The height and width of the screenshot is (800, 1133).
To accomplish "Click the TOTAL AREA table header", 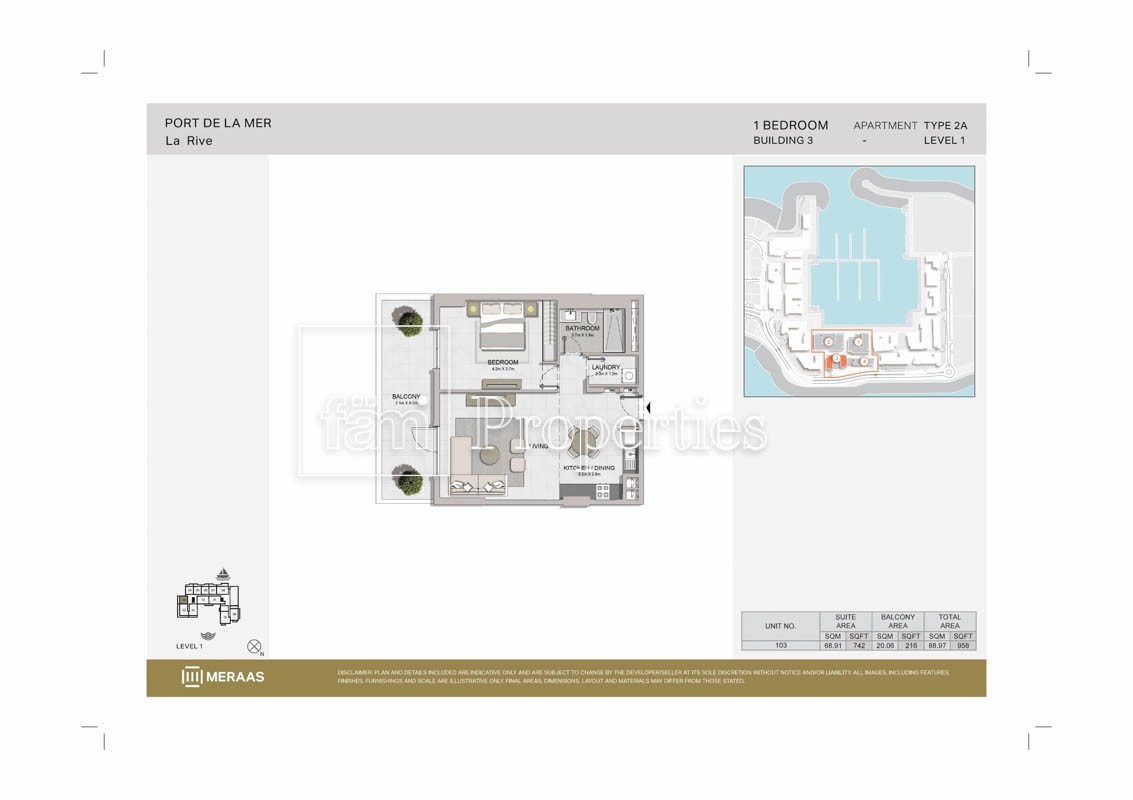I will (x=949, y=621).
